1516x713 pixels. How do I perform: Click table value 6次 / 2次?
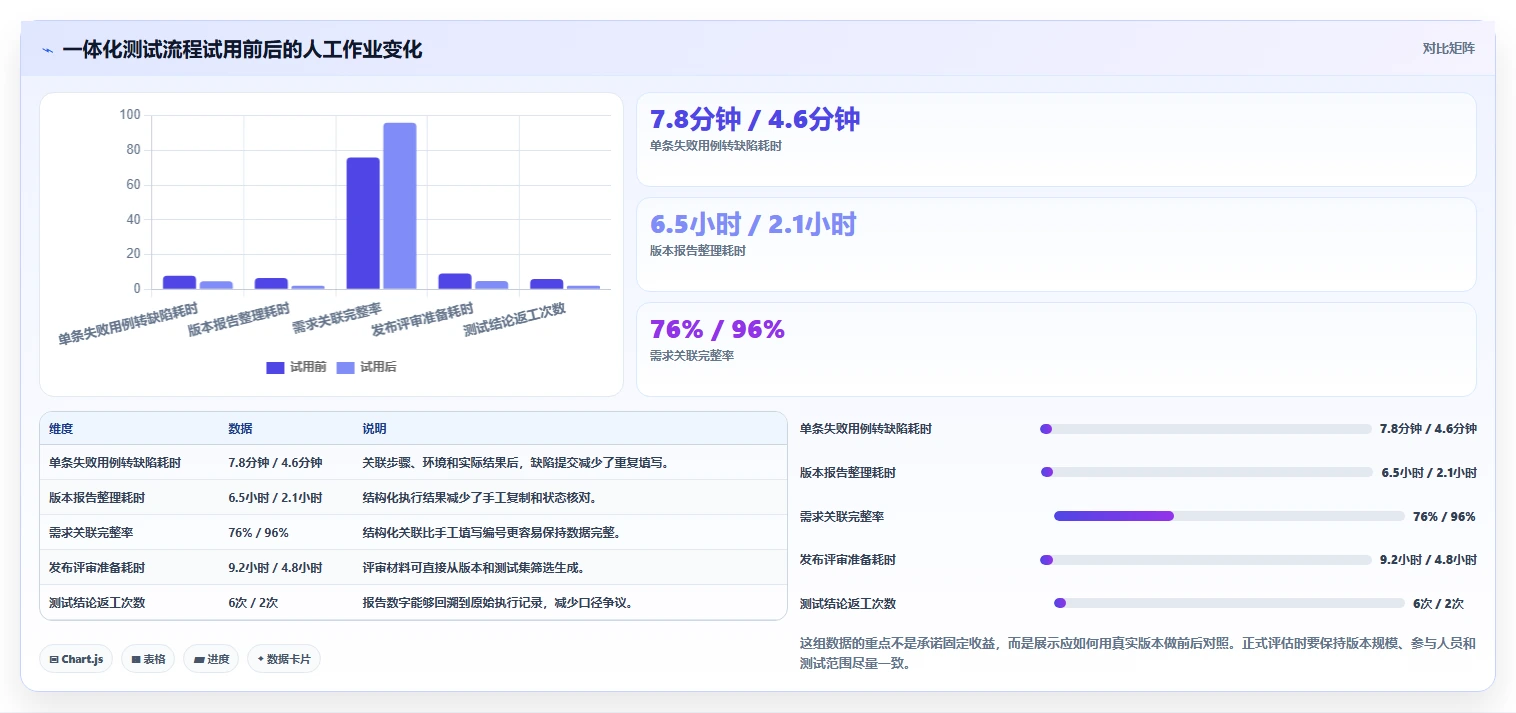253,602
